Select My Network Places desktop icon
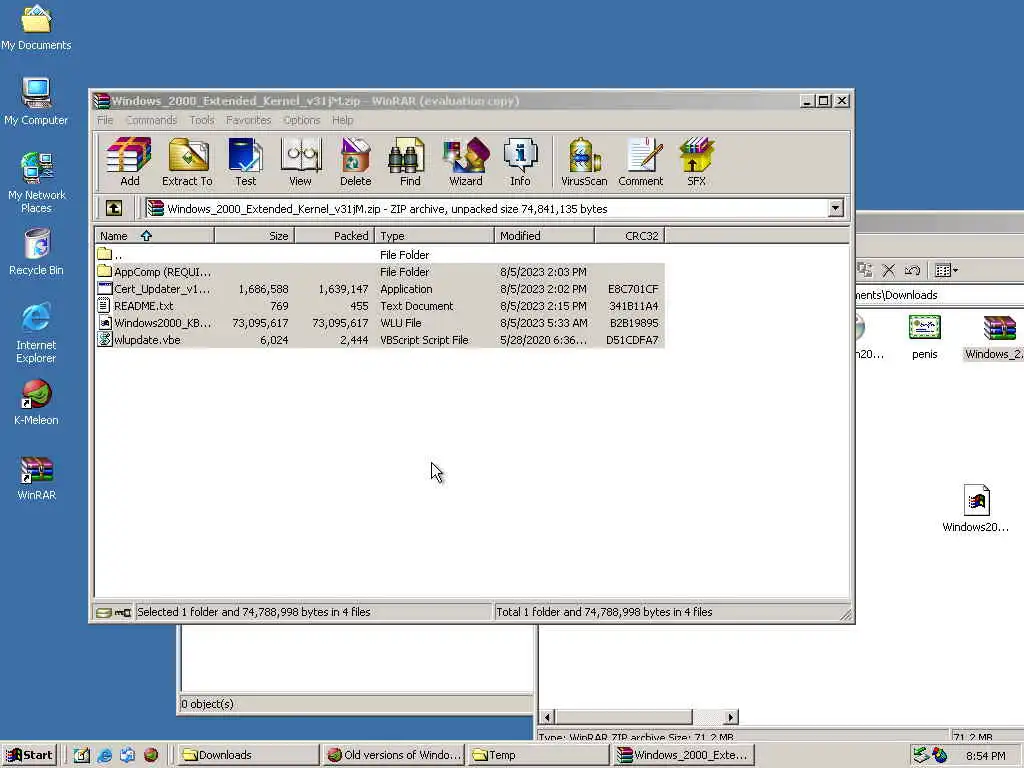 pos(36,183)
